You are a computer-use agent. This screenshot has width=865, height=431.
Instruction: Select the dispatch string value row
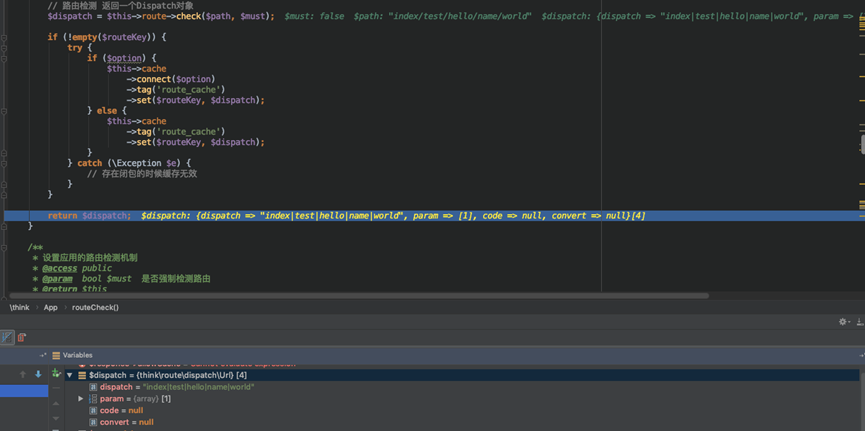pyautogui.click(x=462, y=387)
